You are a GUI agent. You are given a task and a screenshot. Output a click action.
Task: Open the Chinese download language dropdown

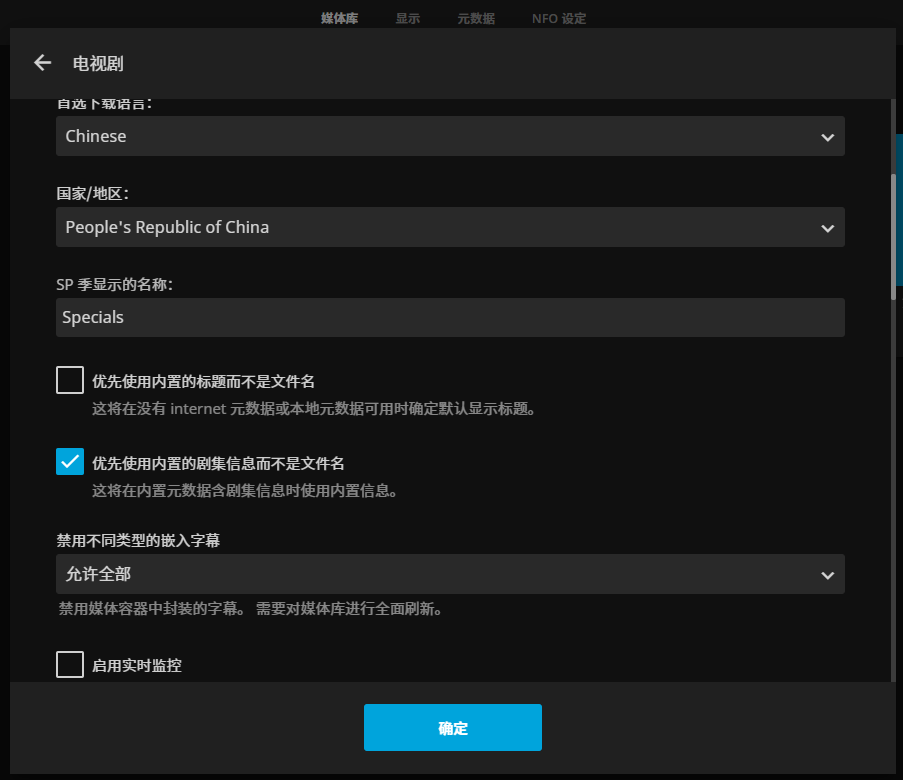pos(450,136)
